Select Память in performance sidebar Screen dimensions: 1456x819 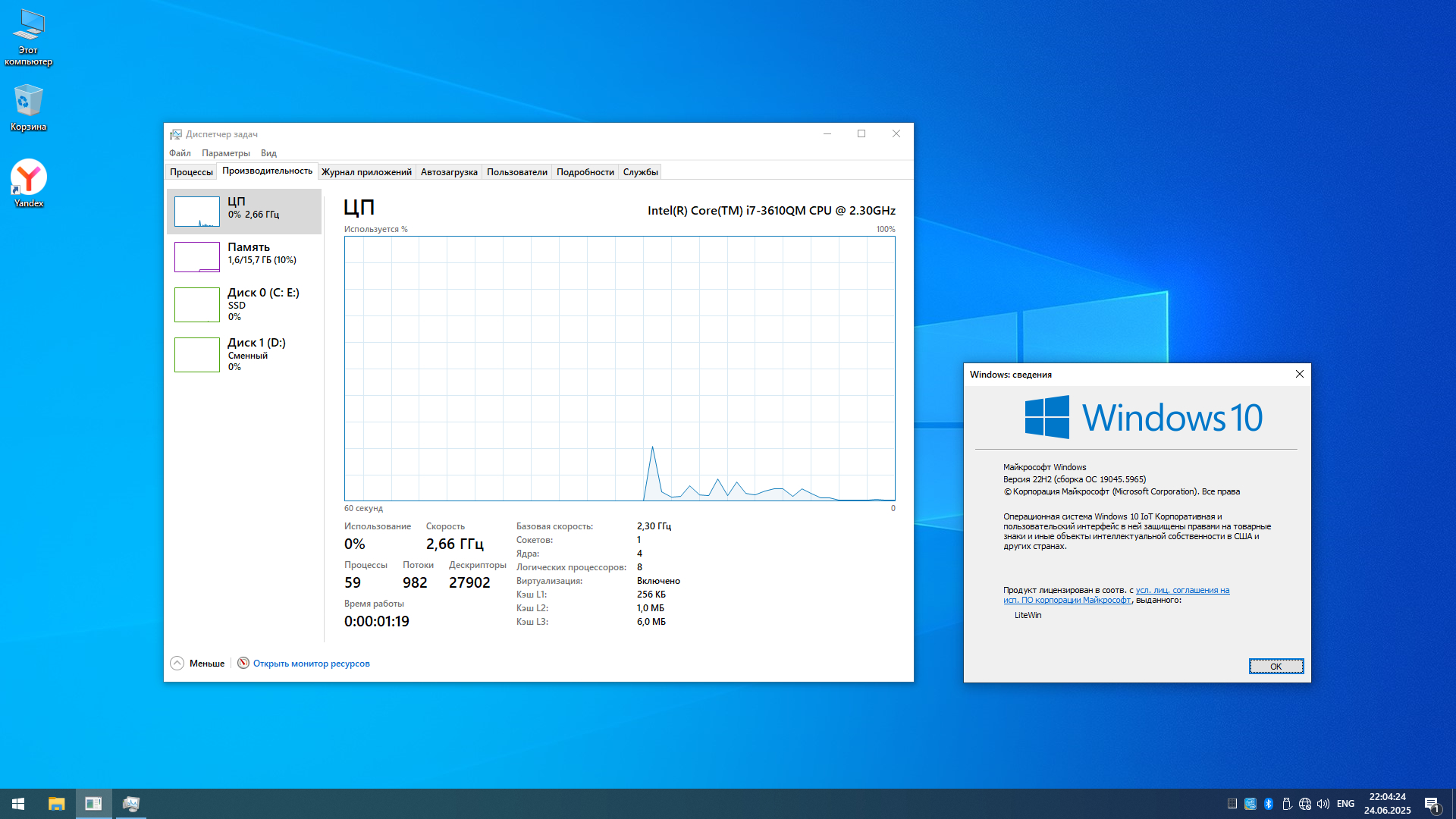pos(244,256)
